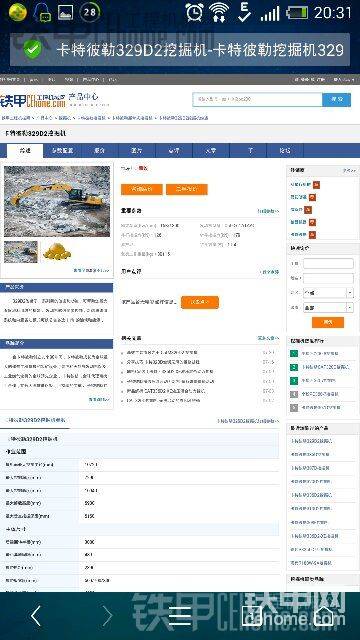Tap the circled 28 notification icon
The width and height of the screenshot is (360, 640).
(90, 12)
